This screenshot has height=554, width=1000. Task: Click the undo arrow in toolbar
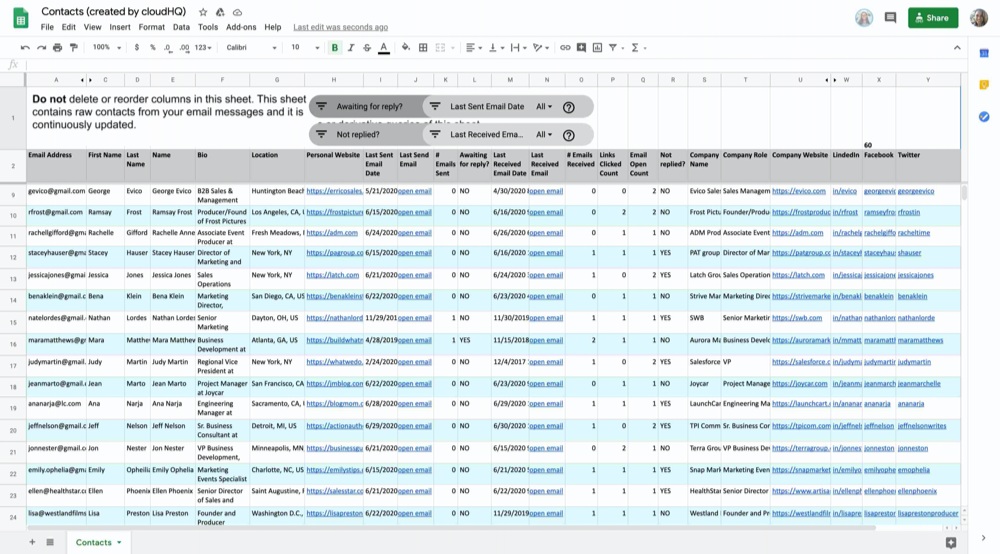coord(25,48)
